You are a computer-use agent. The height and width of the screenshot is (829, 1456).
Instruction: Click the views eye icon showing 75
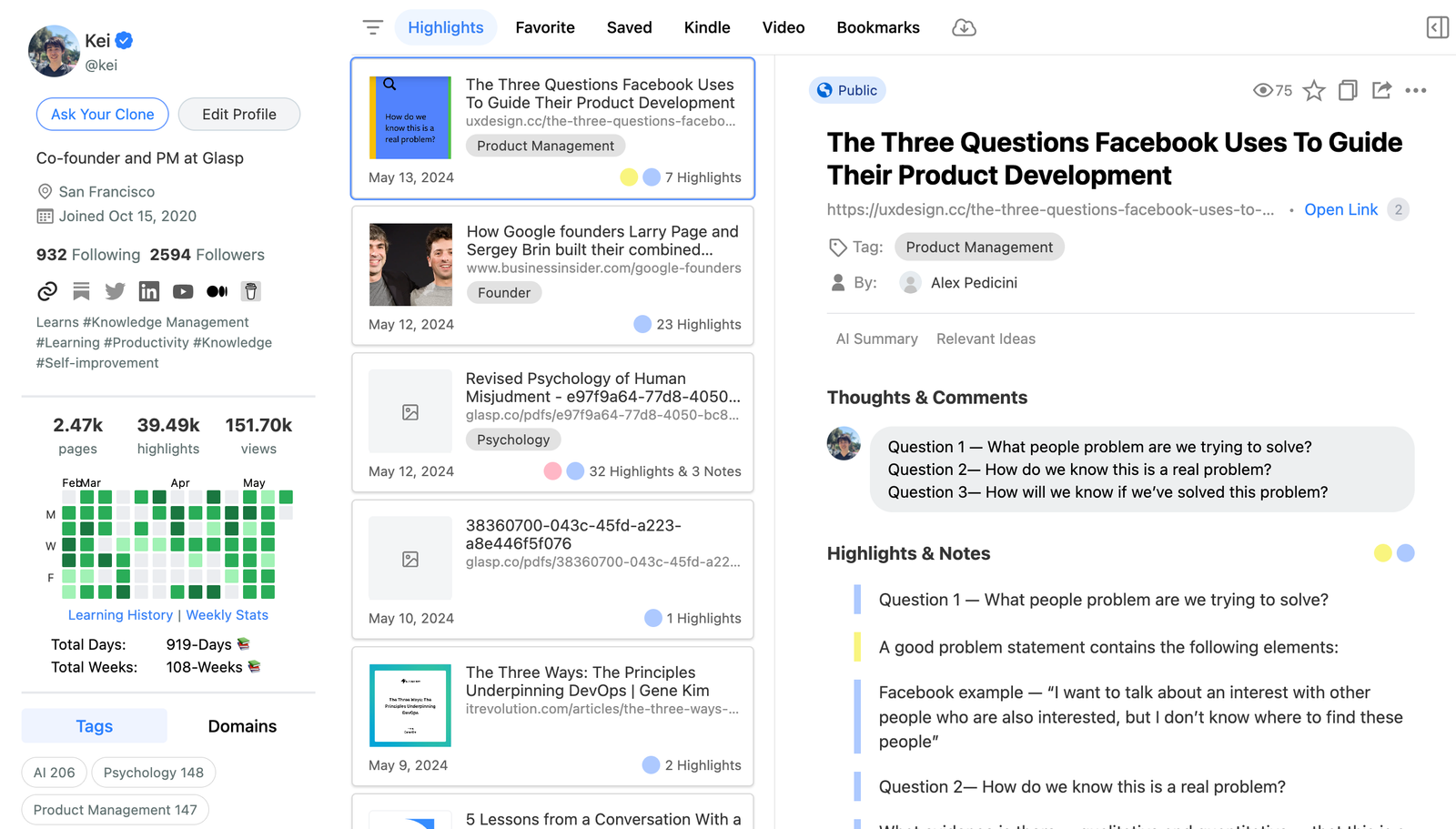[1262, 90]
